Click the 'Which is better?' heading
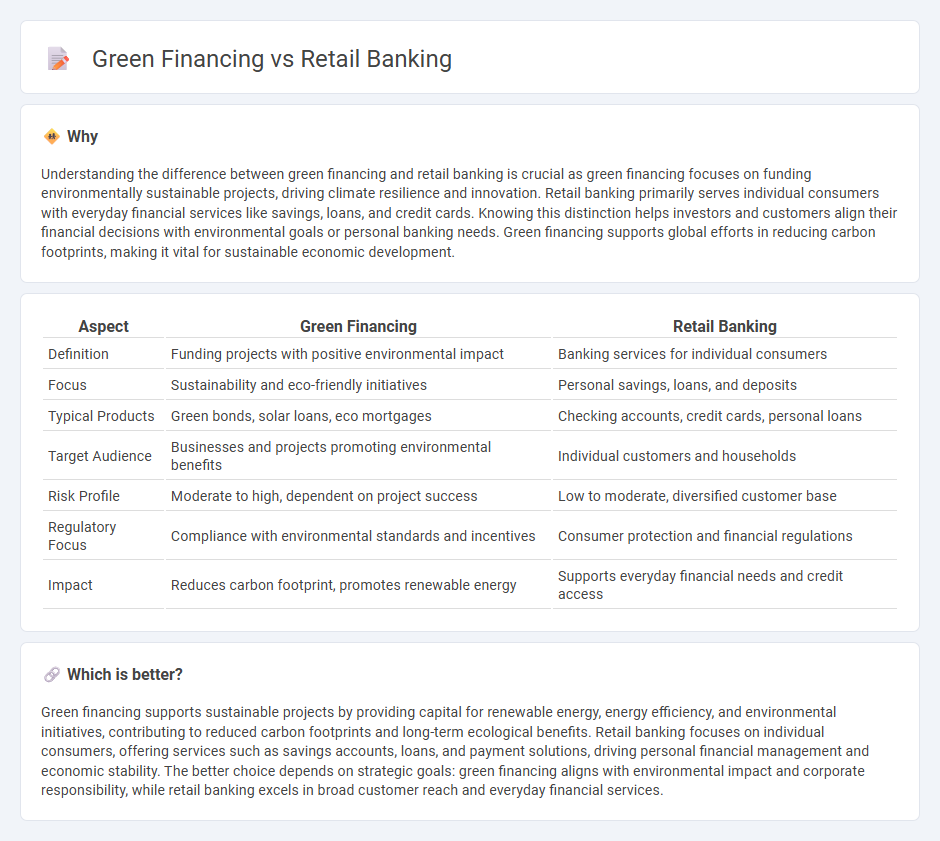Image resolution: width=940 pixels, height=841 pixels. pyautogui.click(x=125, y=675)
